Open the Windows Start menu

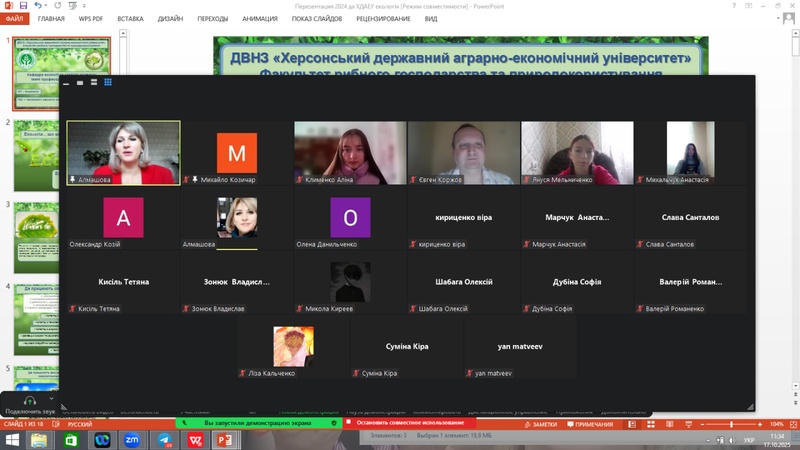[x=12, y=440]
